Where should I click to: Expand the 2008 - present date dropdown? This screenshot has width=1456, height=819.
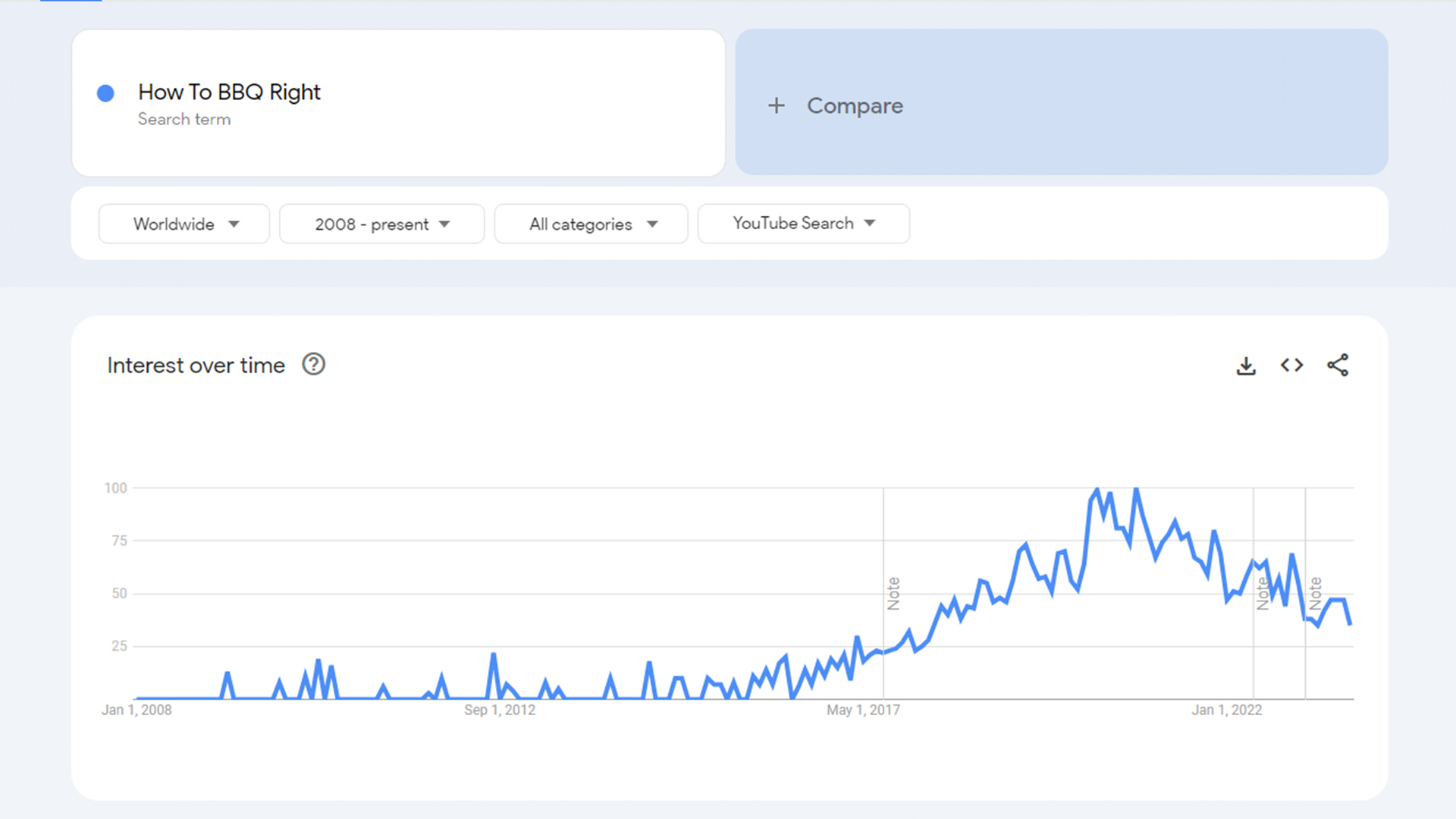(x=381, y=224)
